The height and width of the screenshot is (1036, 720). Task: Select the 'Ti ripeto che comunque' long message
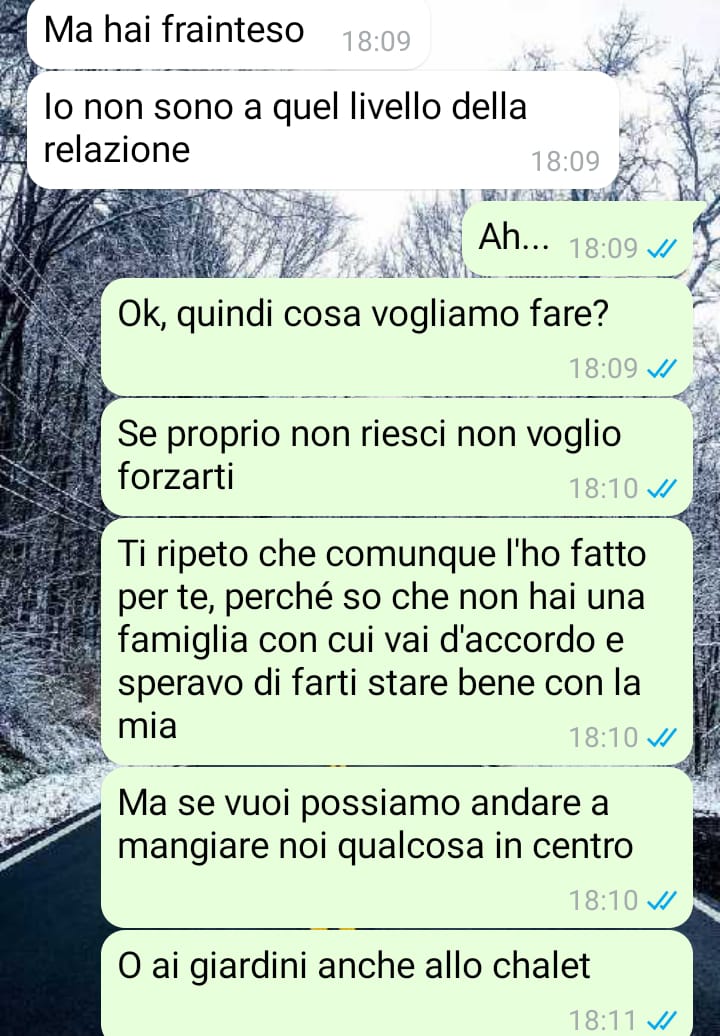click(x=396, y=642)
